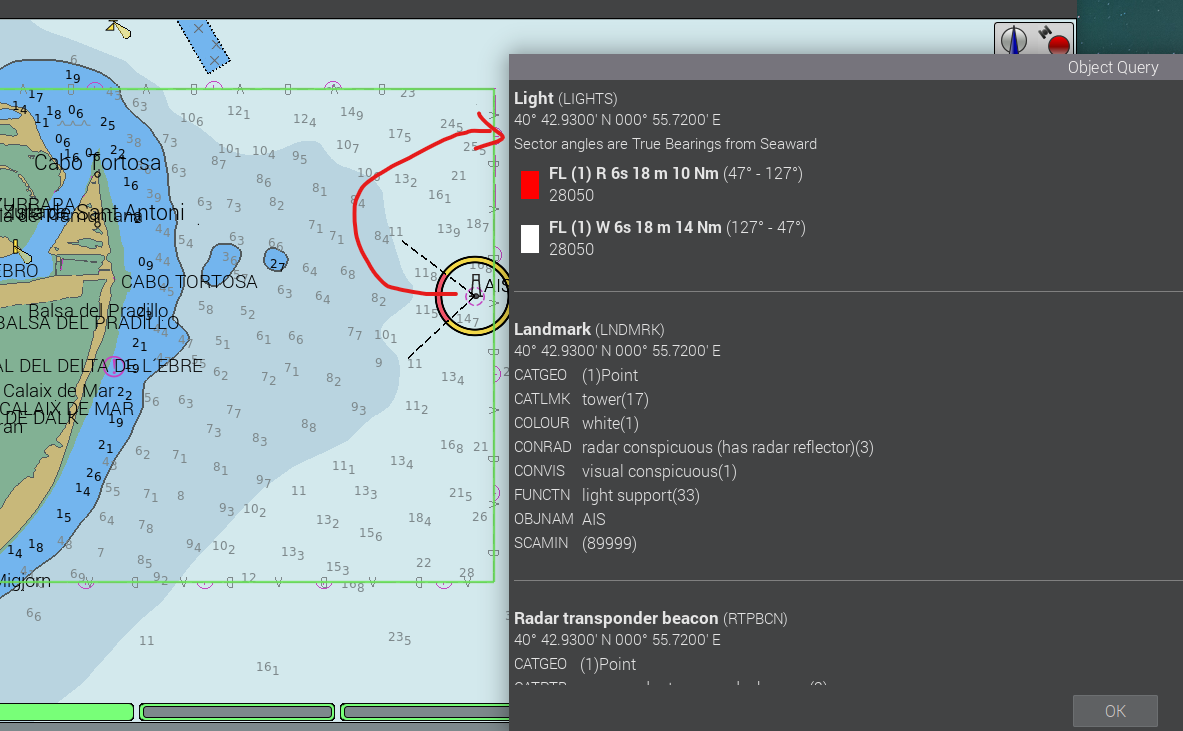Click the COLOUR white(1) row

coord(576,423)
